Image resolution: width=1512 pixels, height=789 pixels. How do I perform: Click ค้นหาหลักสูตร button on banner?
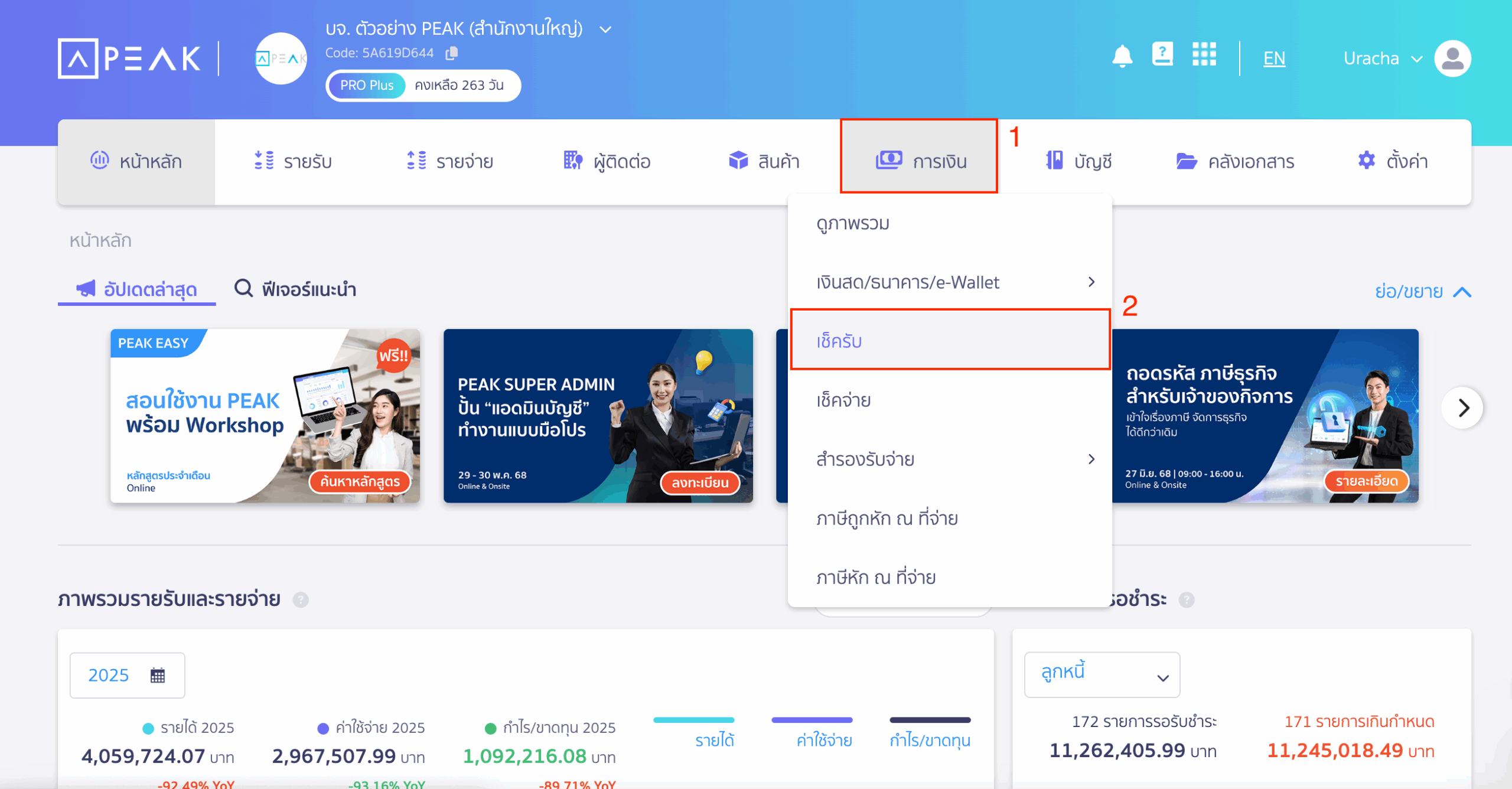[360, 481]
